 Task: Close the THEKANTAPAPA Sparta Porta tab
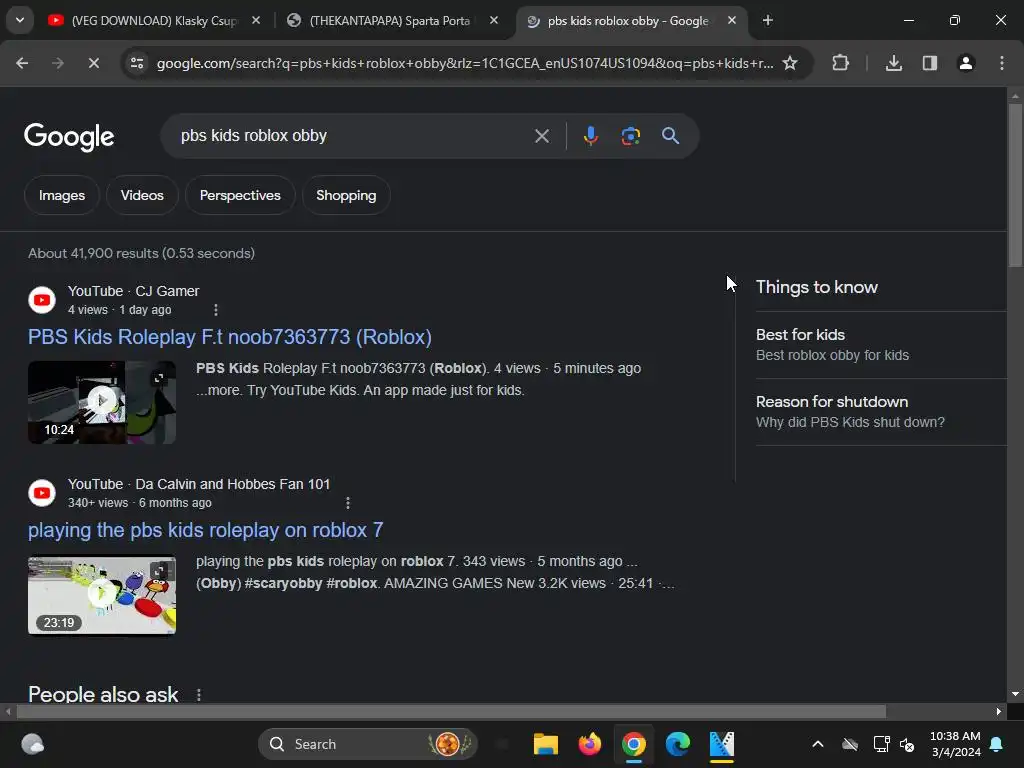click(x=494, y=21)
